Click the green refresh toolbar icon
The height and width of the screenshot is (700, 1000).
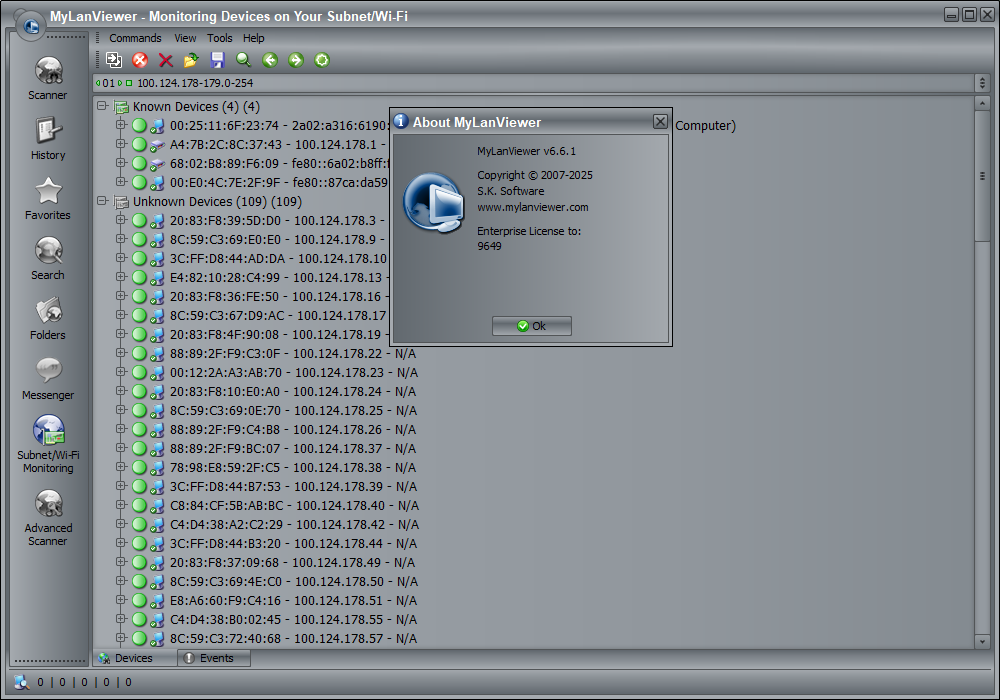point(322,60)
